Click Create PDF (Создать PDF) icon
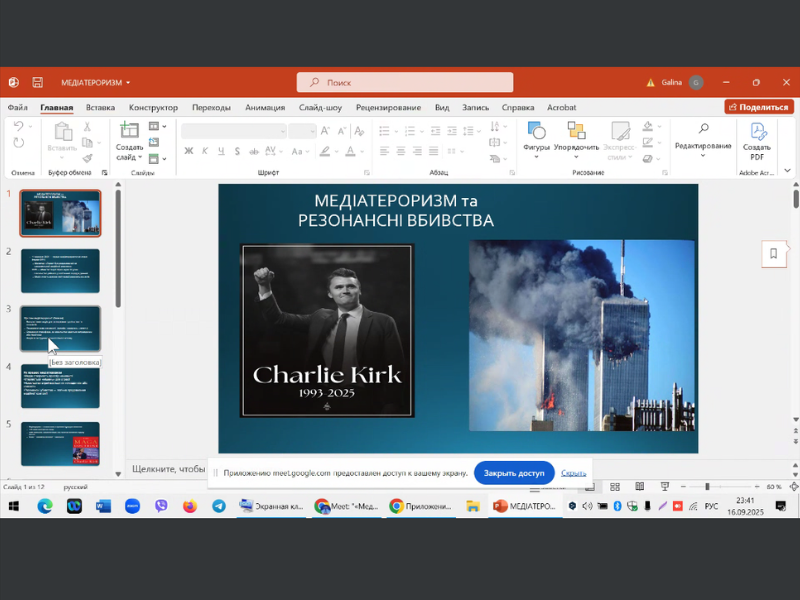Screen dimensions: 800x600 coord(757,132)
